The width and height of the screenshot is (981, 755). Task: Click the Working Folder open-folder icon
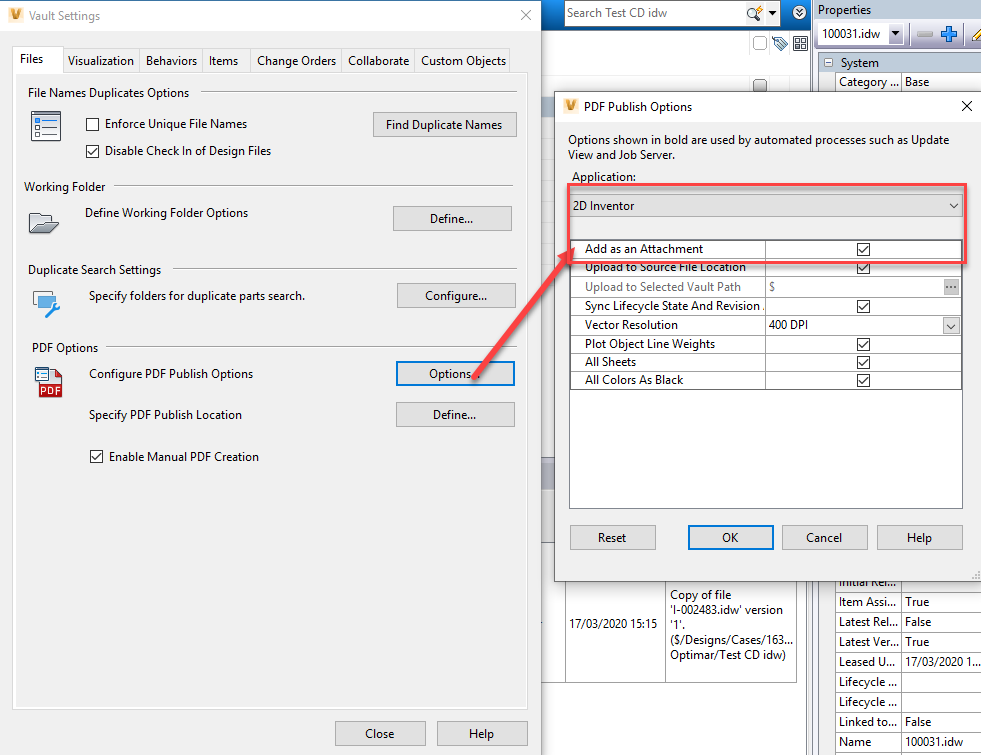coord(44,222)
